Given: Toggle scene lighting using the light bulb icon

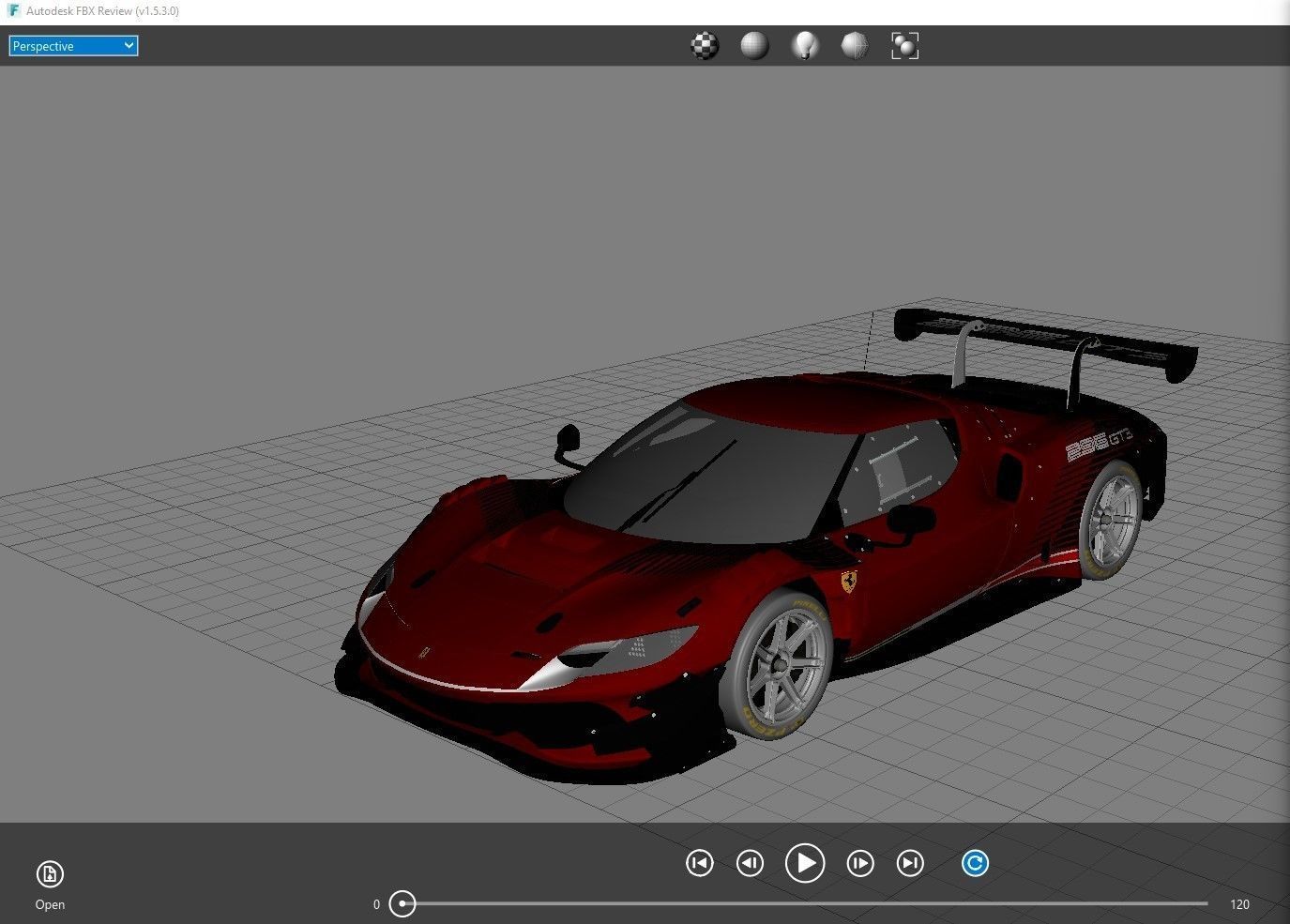Looking at the screenshot, I should click(805, 45).
